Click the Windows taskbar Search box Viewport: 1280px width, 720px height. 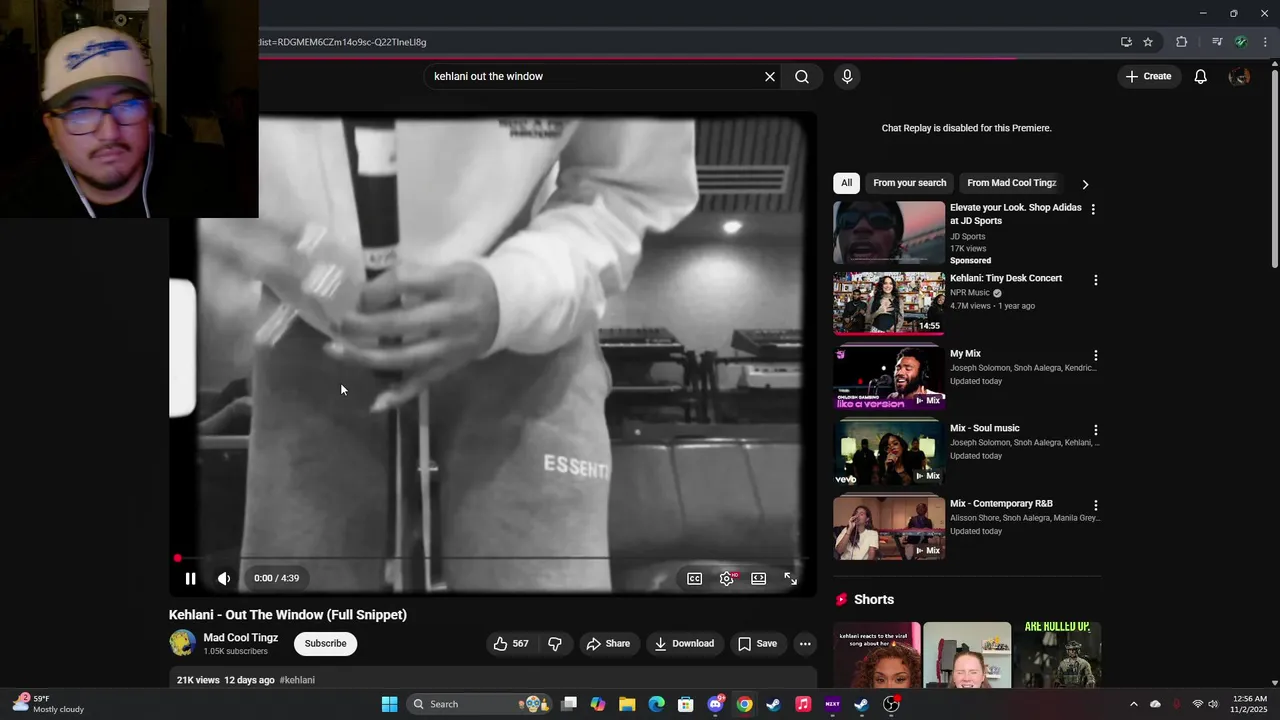pyautogui.click(x=478, y=704)
